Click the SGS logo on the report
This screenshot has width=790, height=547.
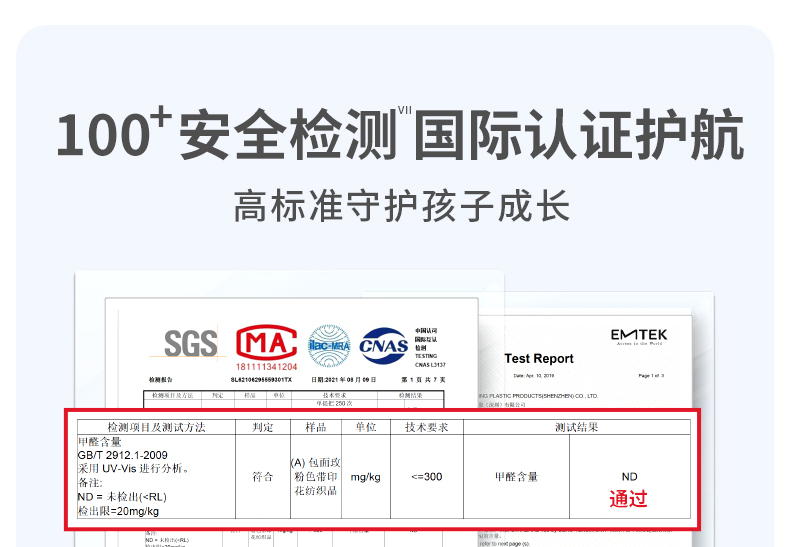[x=190, y=344]
